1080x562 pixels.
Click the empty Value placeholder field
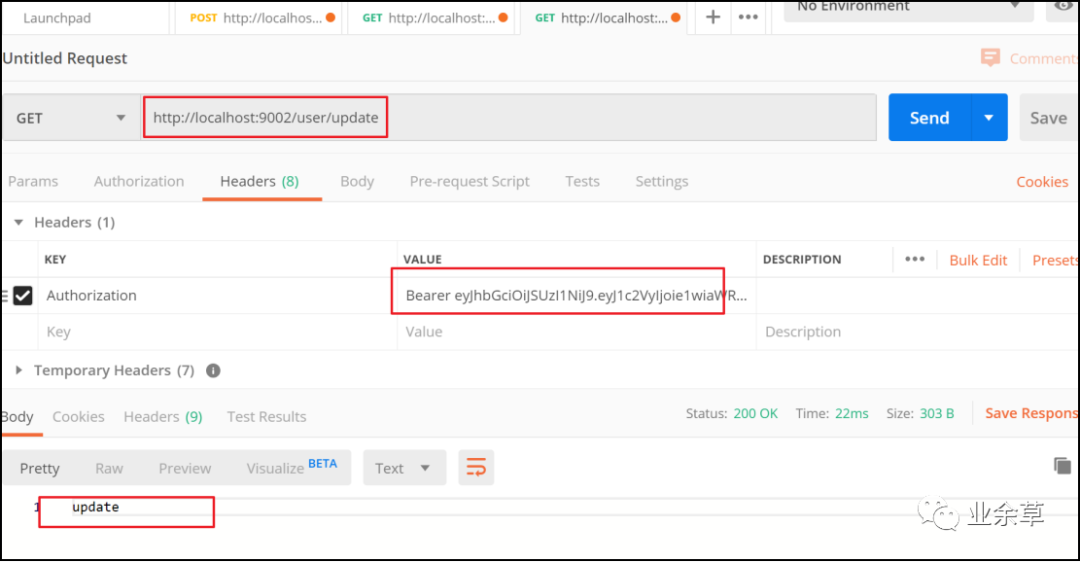[x=576, y=332]
